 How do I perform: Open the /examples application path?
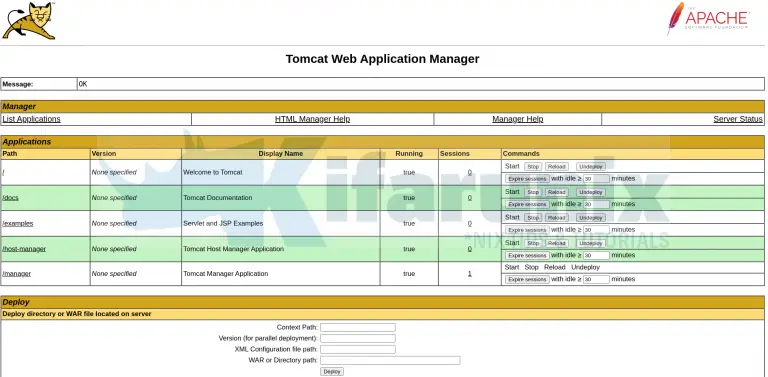(18, 223)
